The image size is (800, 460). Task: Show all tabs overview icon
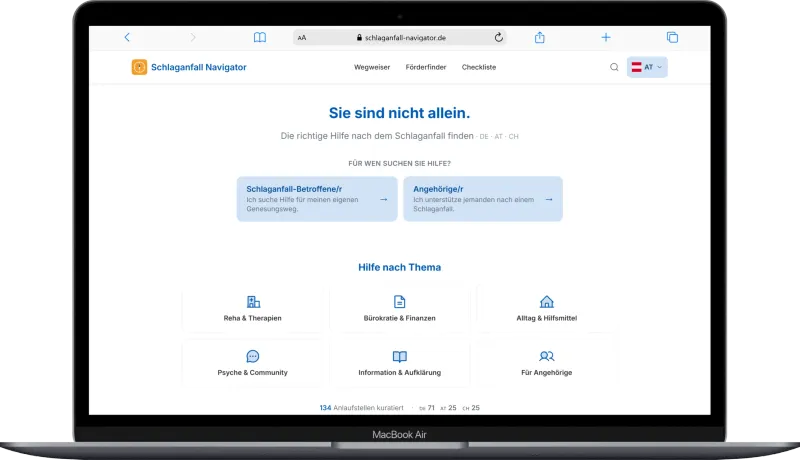pyautogui.click(x=672, y=37)
